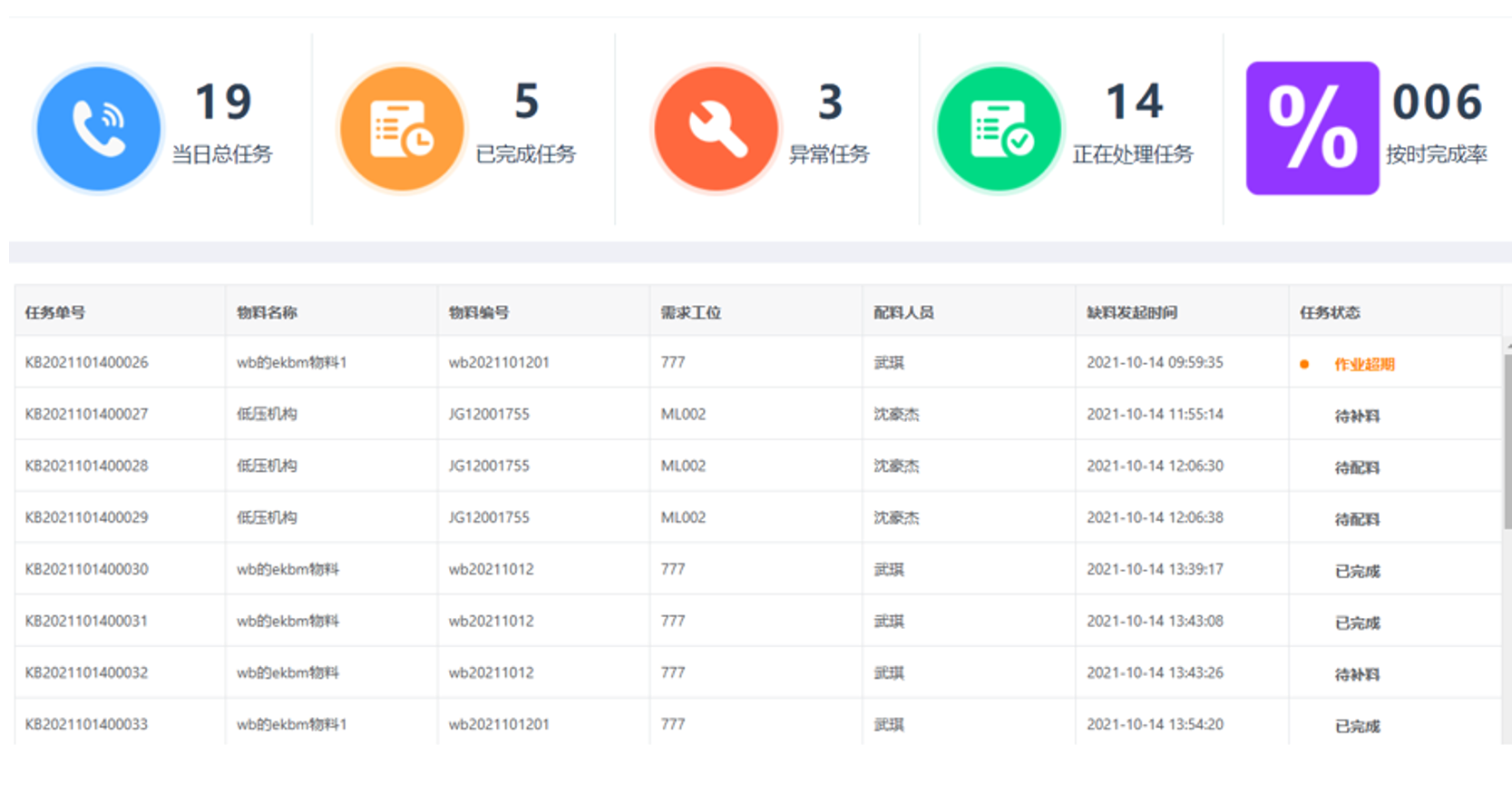Click the purple percent on-time rate icon
This screenshot has width=1512, height=795.
click(1312, 129)
